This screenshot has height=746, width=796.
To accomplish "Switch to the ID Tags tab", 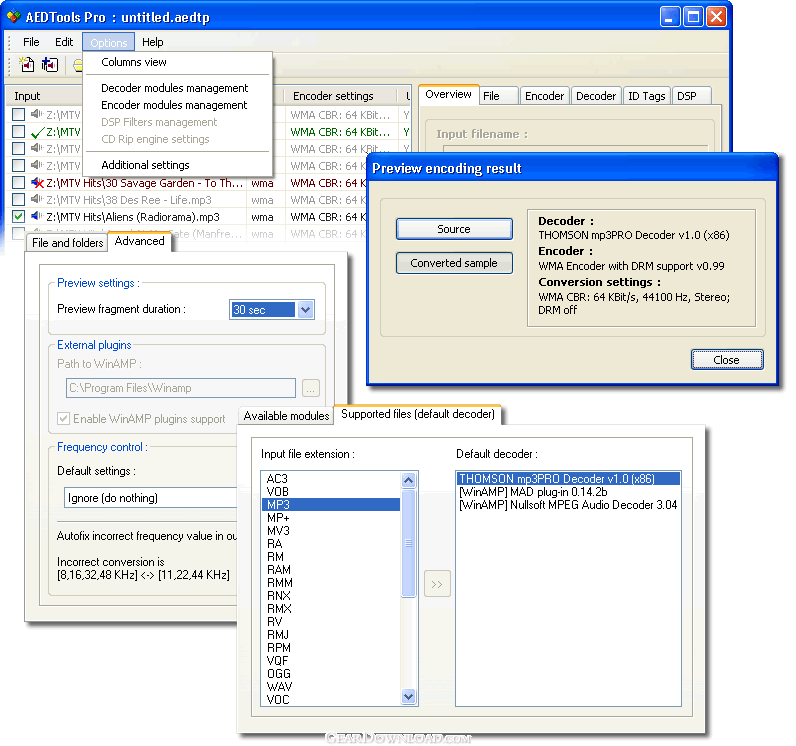I will click(646, 96).
